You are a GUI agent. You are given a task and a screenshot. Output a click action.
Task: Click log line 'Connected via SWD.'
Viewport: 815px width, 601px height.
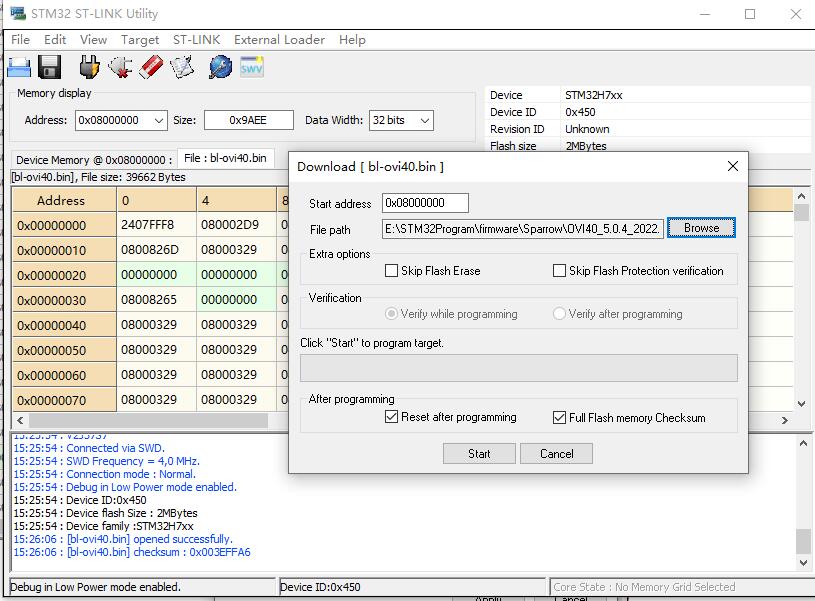pyautogui.click(x=89, y=448)
